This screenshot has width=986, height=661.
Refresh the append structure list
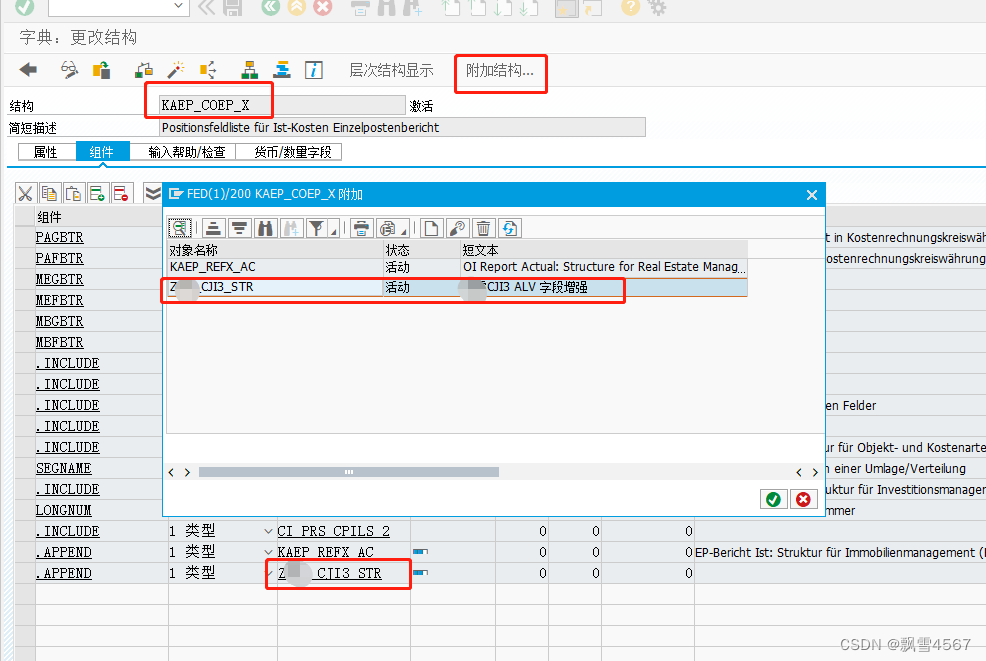click(509, 228)
